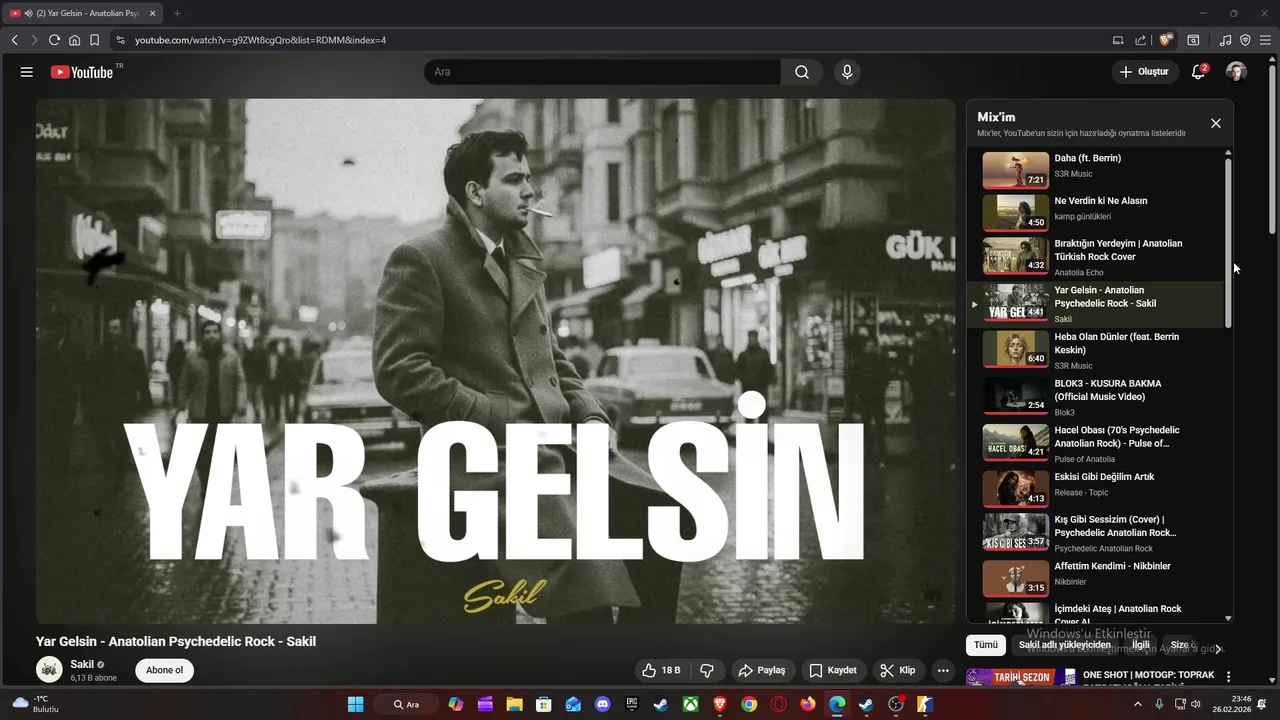Screen dimensions: 1280x720
Task: Open the account avatar menu
Action: (1236, 72)
